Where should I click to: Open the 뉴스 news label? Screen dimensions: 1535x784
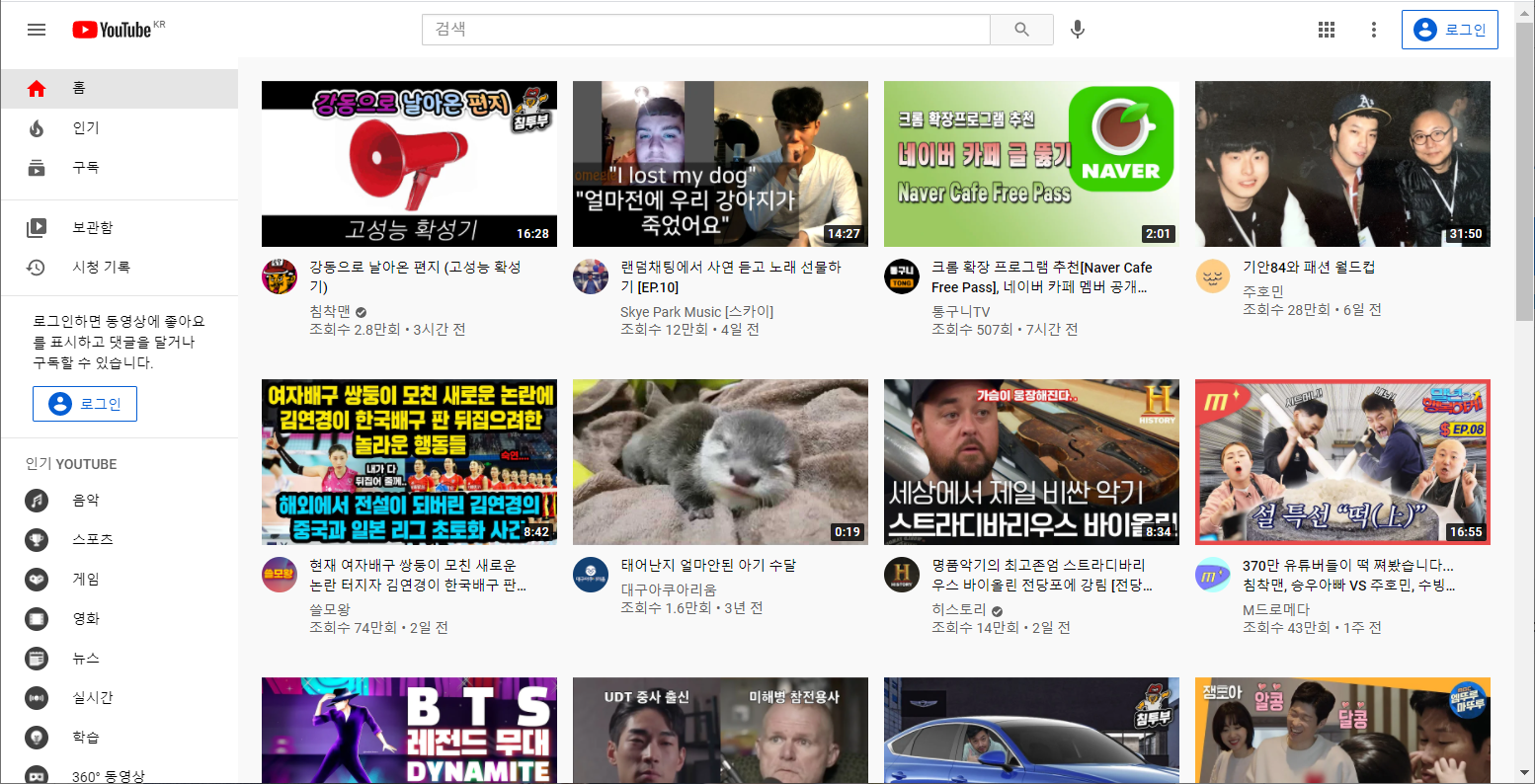86,658
